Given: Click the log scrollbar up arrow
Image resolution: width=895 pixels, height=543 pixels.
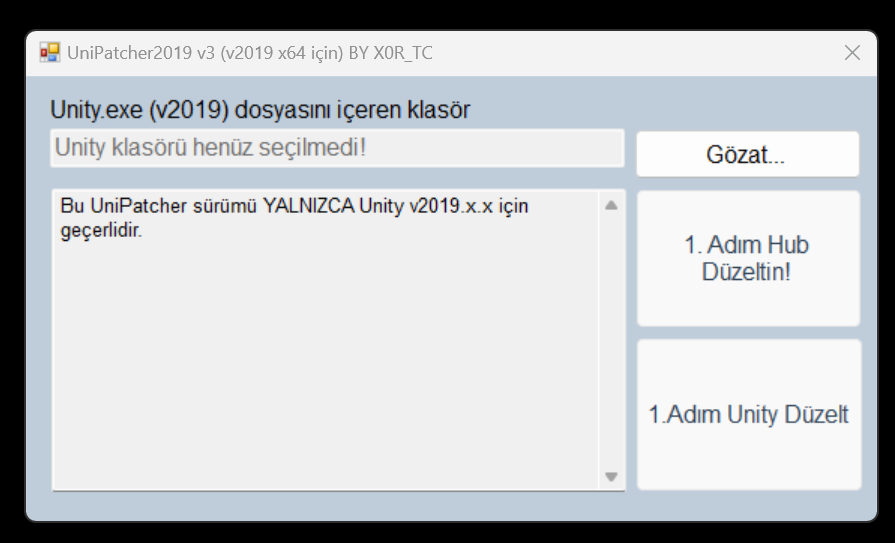Looking at the screenshot, I should pyautogui.click(x=611, y=206).
